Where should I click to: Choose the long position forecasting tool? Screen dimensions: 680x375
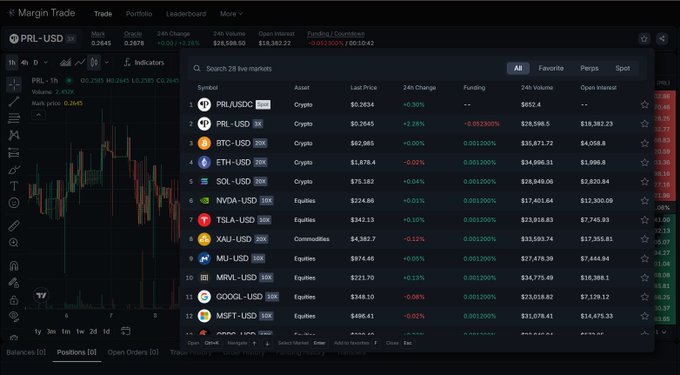(14, 153)
